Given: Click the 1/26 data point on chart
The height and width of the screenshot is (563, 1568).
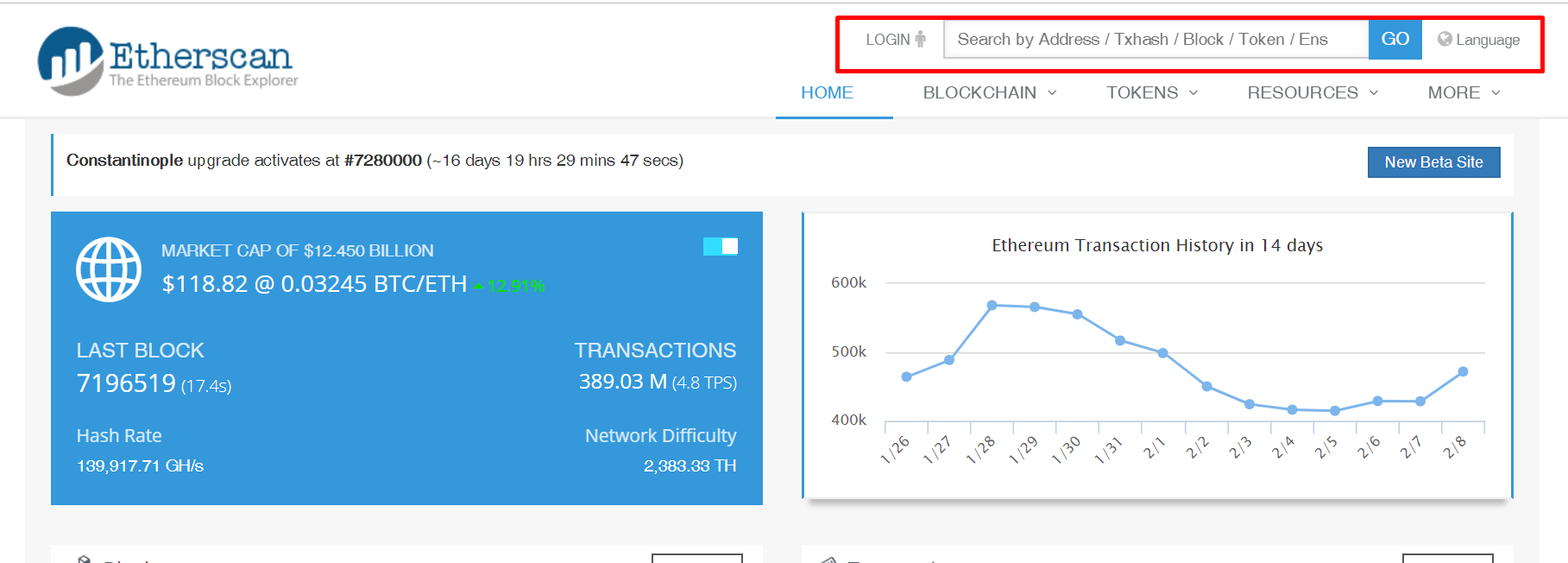Looking at the screenshot, I should click(x=906, y=376).
